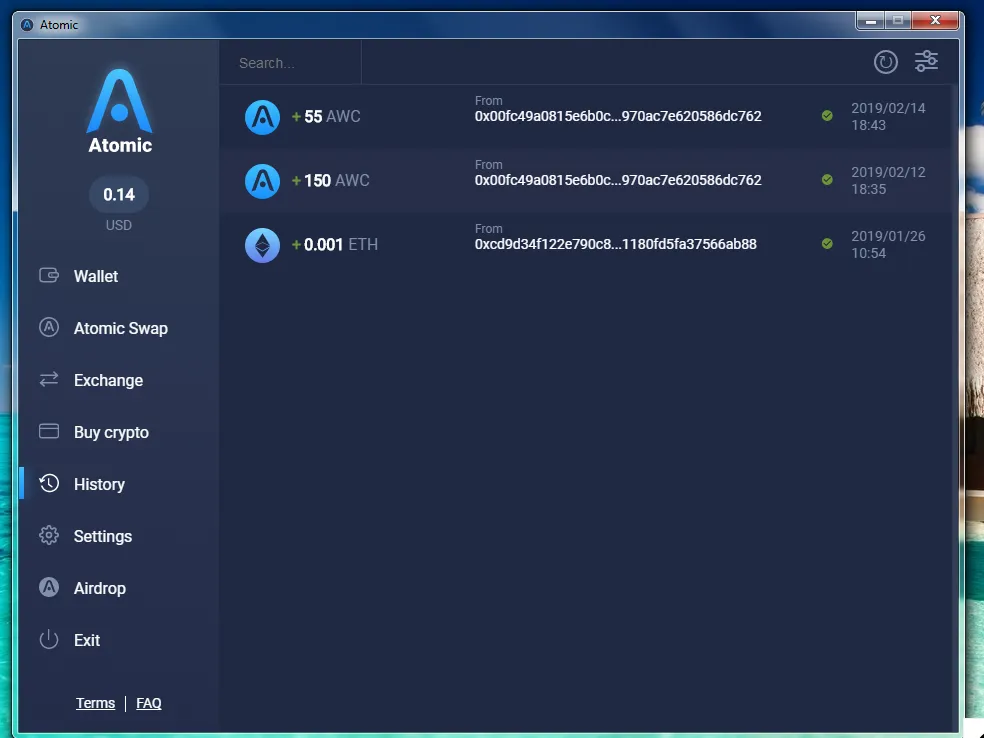984x738 pixels.
Task: Select the +0.001 ETH amount text
Action: [x=334, y=245]
